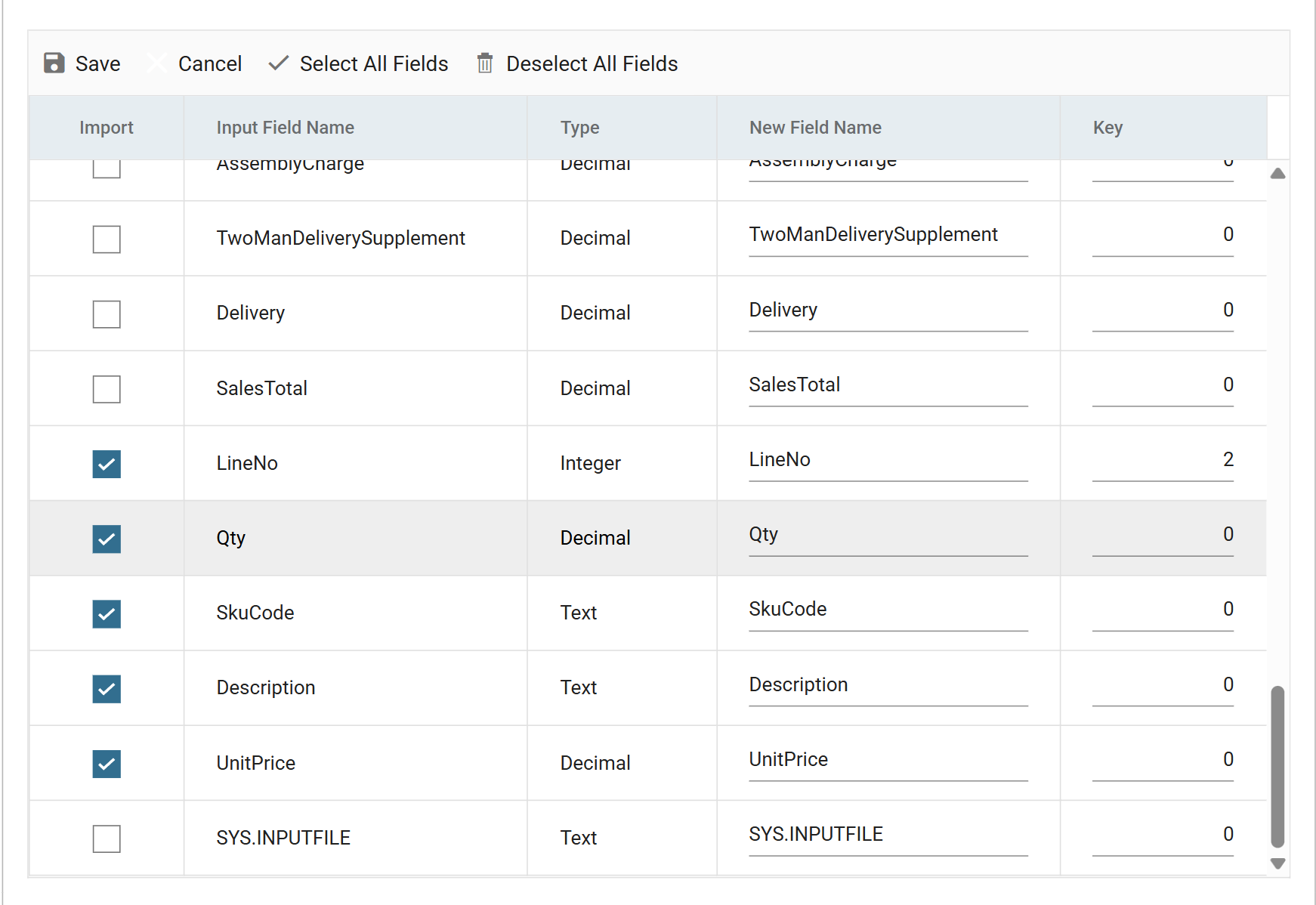Click the Cancel button label
This screenshot has height=905, width=1316.
[210, 63]
